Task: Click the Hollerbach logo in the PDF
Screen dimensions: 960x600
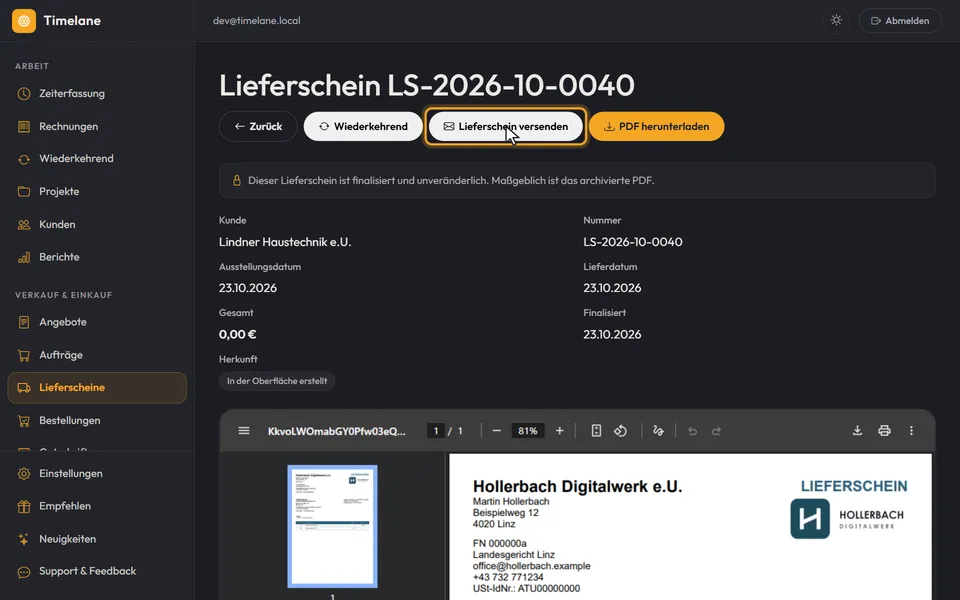Action: click(847, 519)
